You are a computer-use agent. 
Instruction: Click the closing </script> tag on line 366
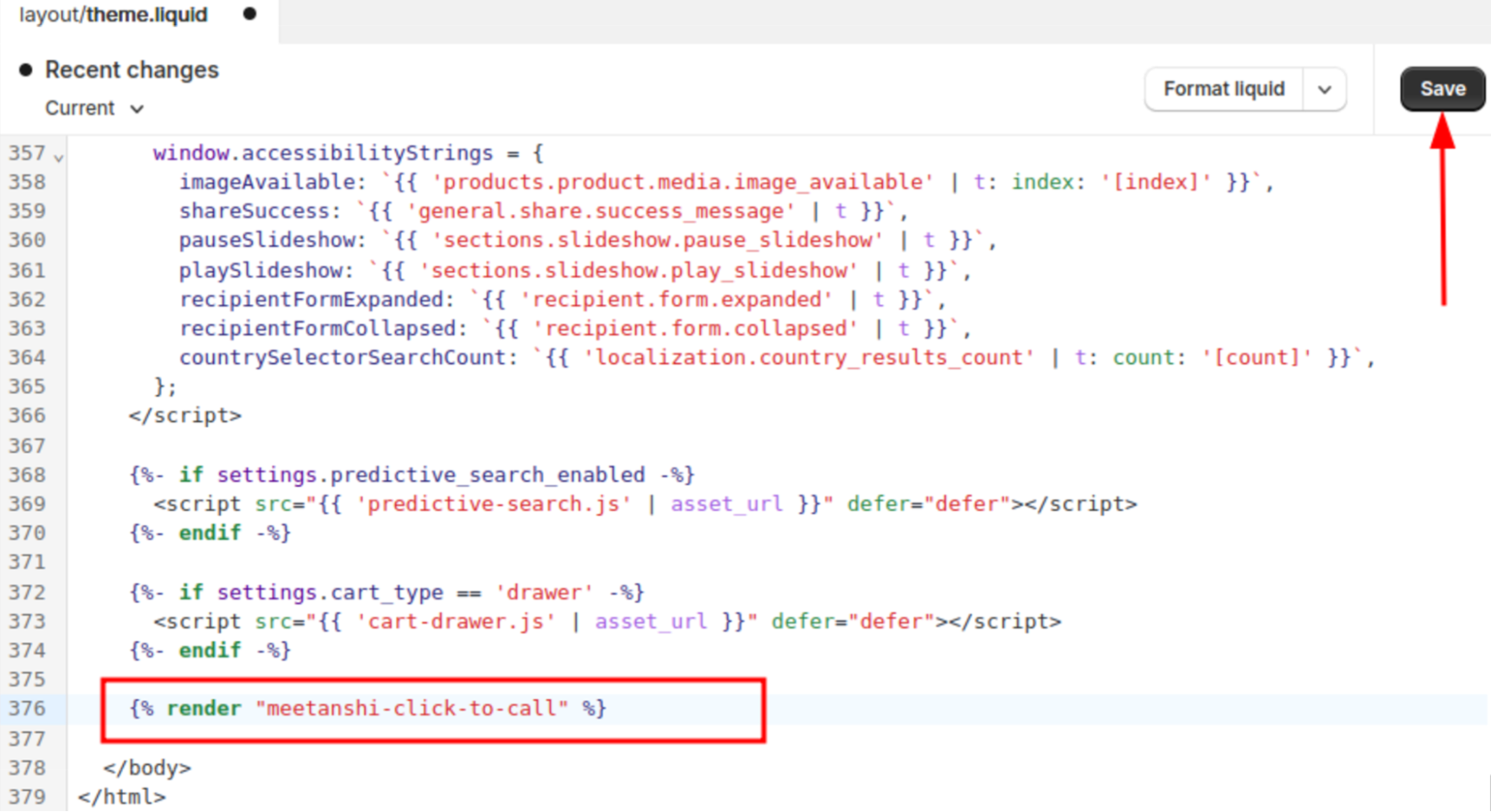pyautogui.click(x=185, y=415)
